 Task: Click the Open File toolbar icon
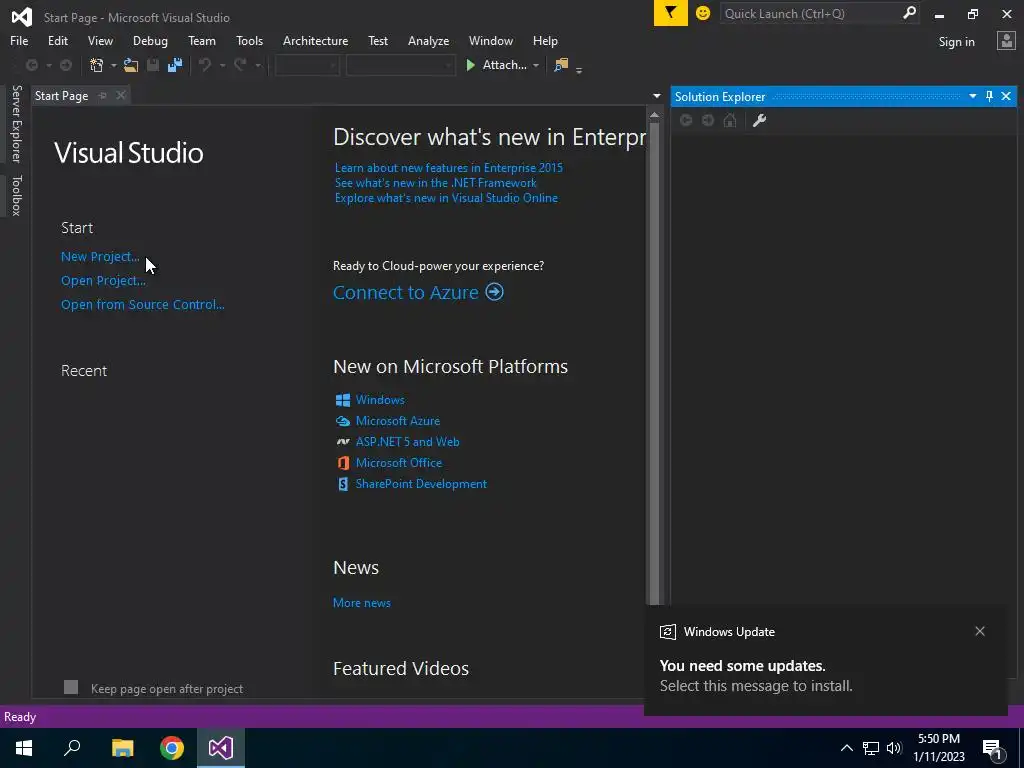coord(131,65)
